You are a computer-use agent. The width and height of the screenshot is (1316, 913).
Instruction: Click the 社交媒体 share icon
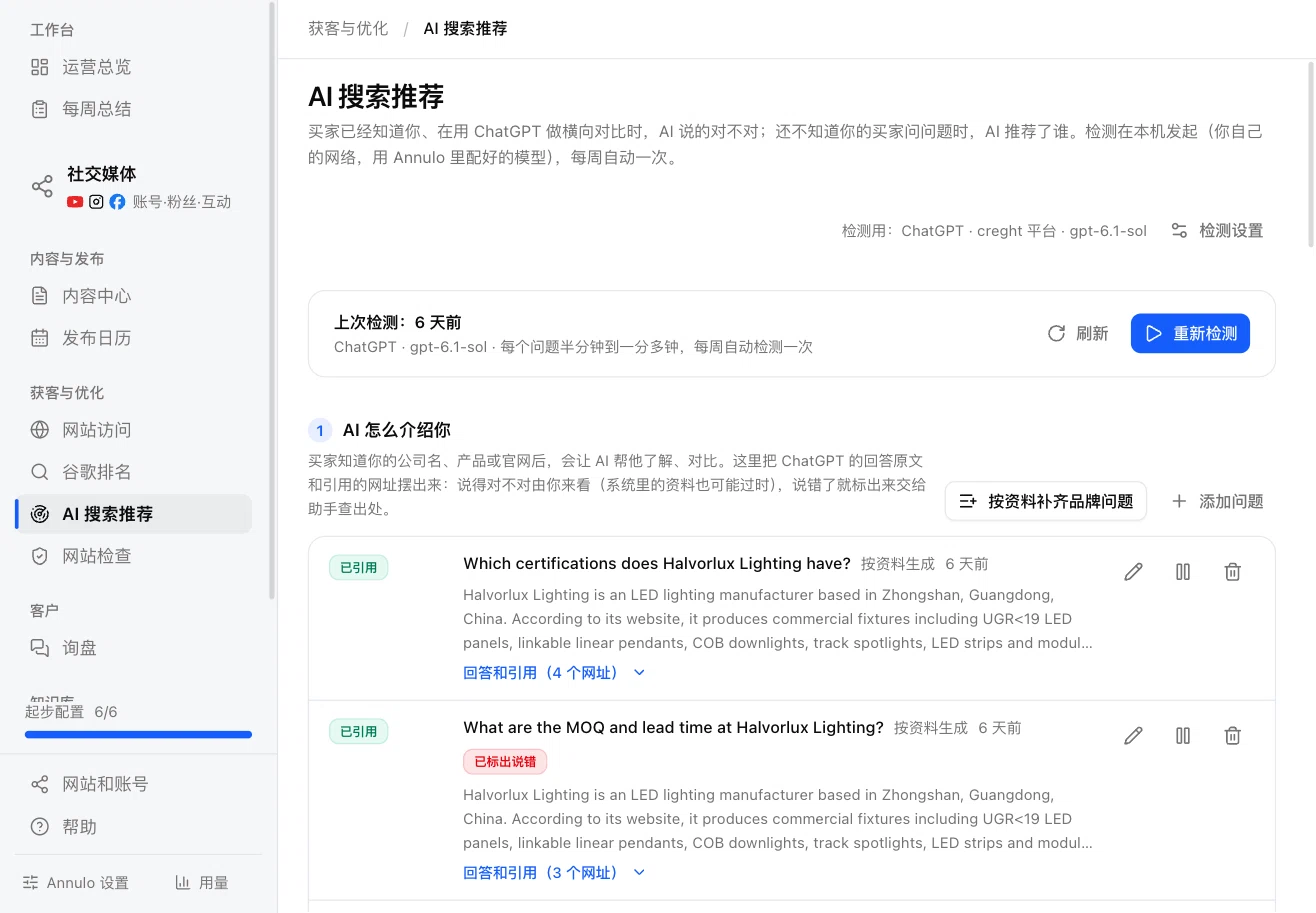pos(42,187)
